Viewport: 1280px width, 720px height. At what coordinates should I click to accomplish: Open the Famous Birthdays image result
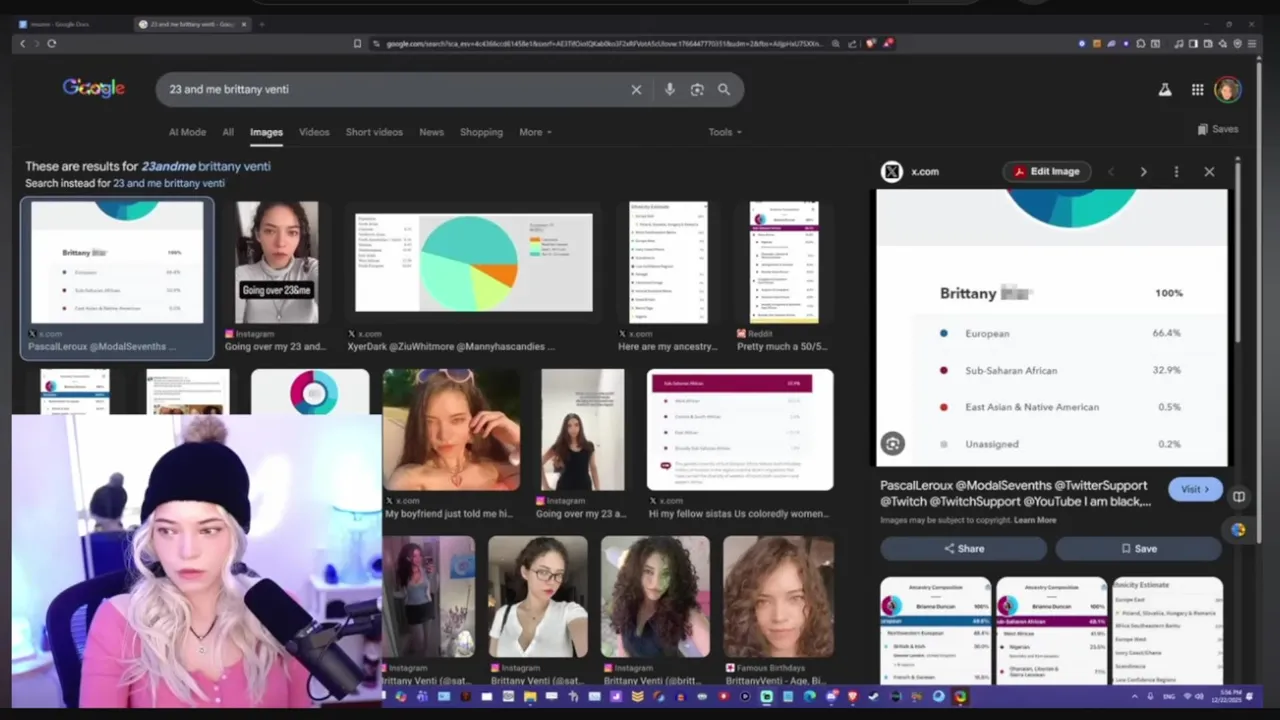click(x=778, y=596)
